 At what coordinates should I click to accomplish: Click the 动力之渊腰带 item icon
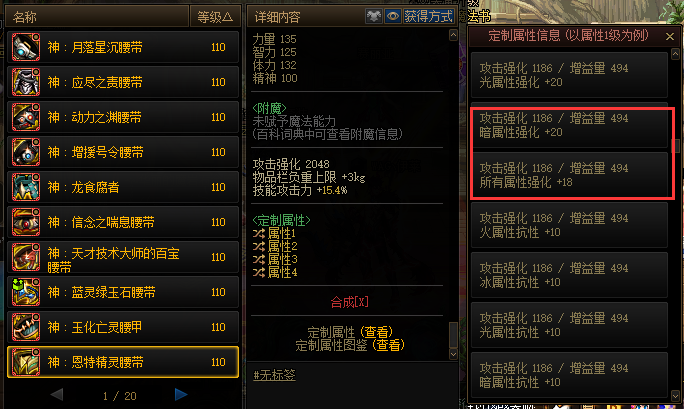coord(26,117)
